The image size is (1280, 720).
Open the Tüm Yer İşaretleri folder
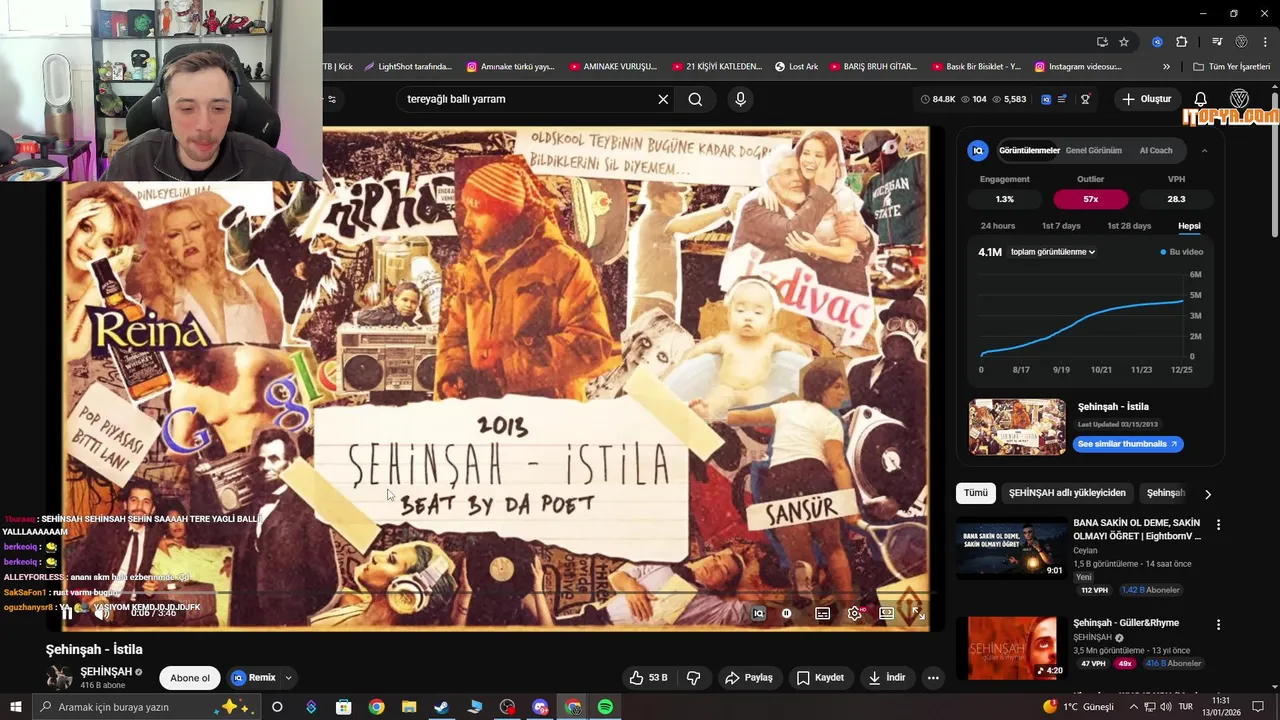pos(1232,67)
